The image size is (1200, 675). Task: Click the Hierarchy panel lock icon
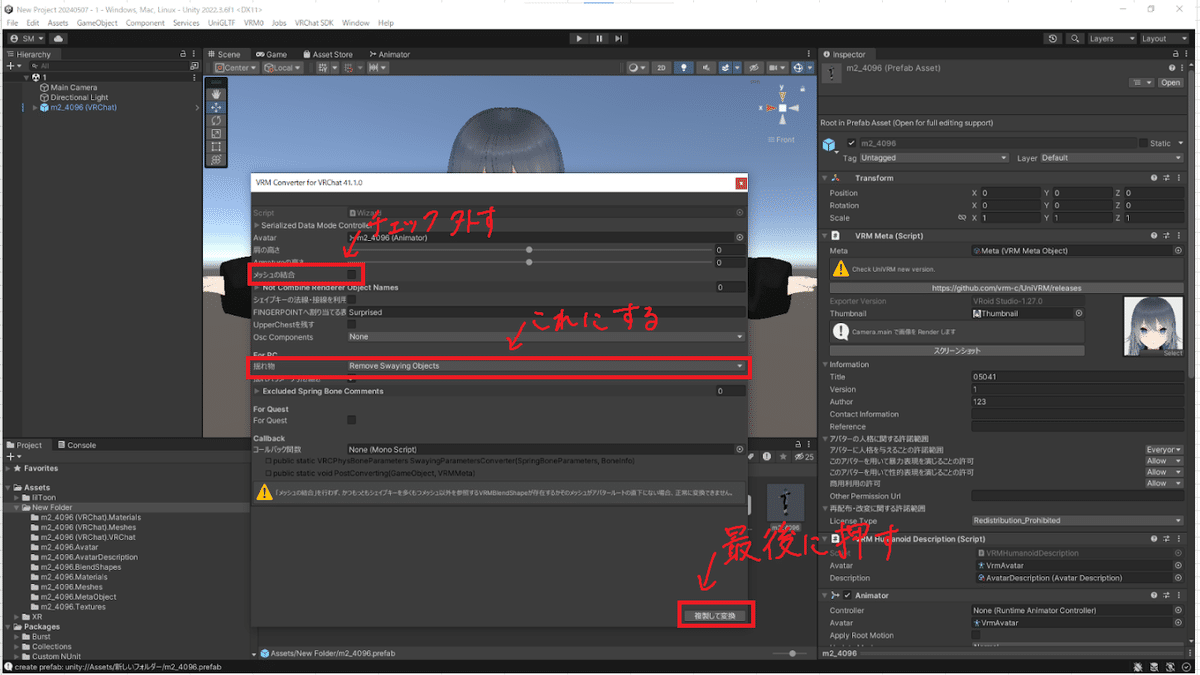182,54
